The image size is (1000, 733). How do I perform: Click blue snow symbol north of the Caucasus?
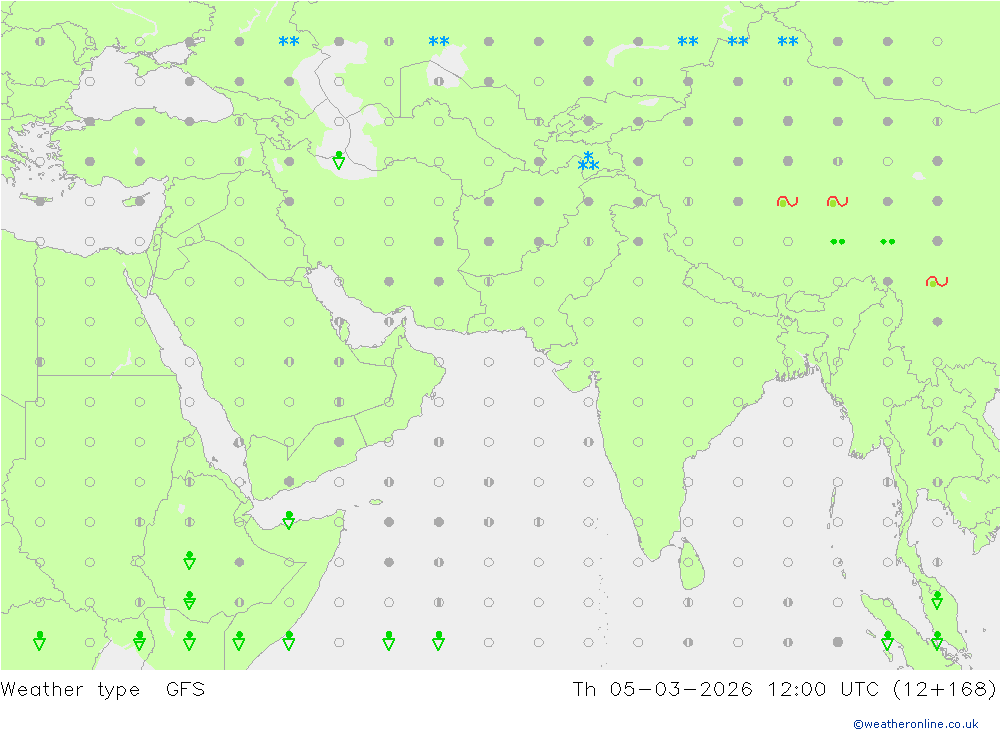pyautogui.click(x=289, y=41)
